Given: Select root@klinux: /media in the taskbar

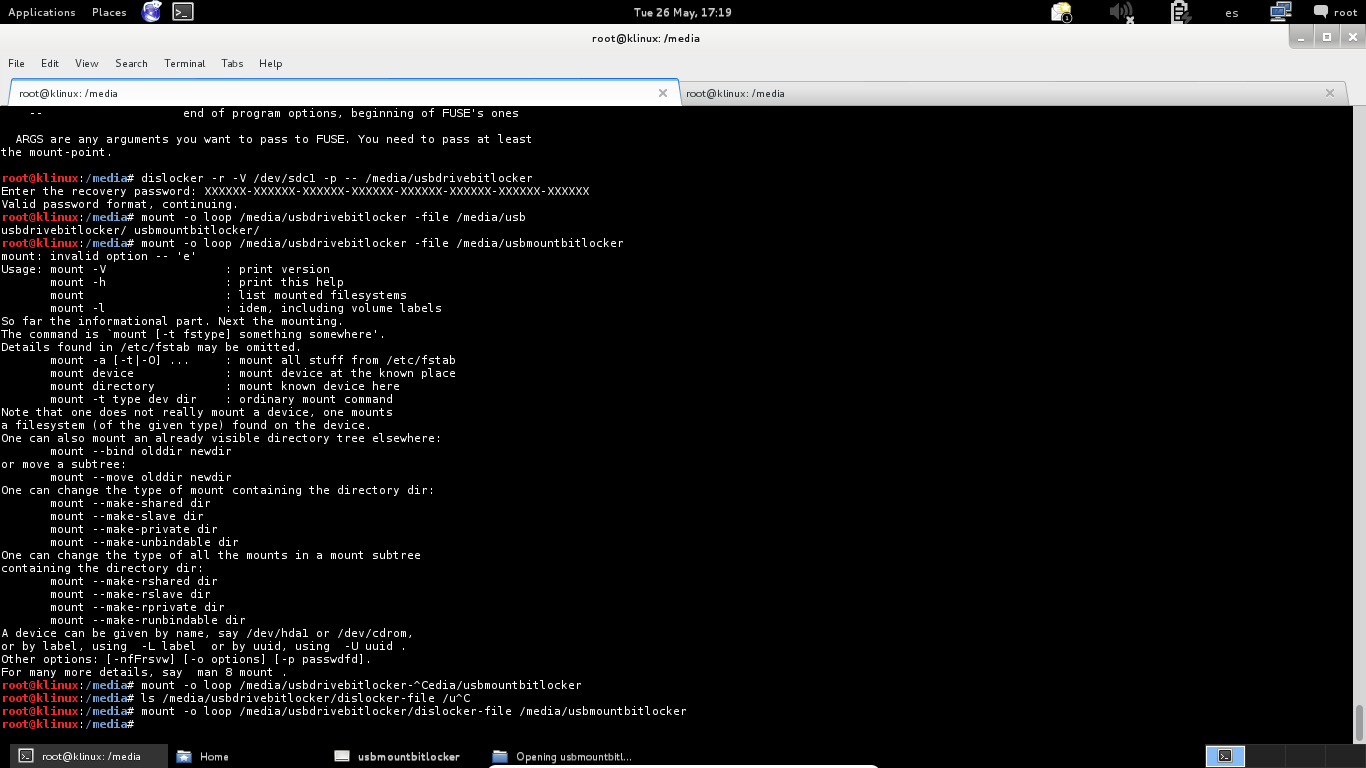Looking at the screenshot, I should [88, 756].
